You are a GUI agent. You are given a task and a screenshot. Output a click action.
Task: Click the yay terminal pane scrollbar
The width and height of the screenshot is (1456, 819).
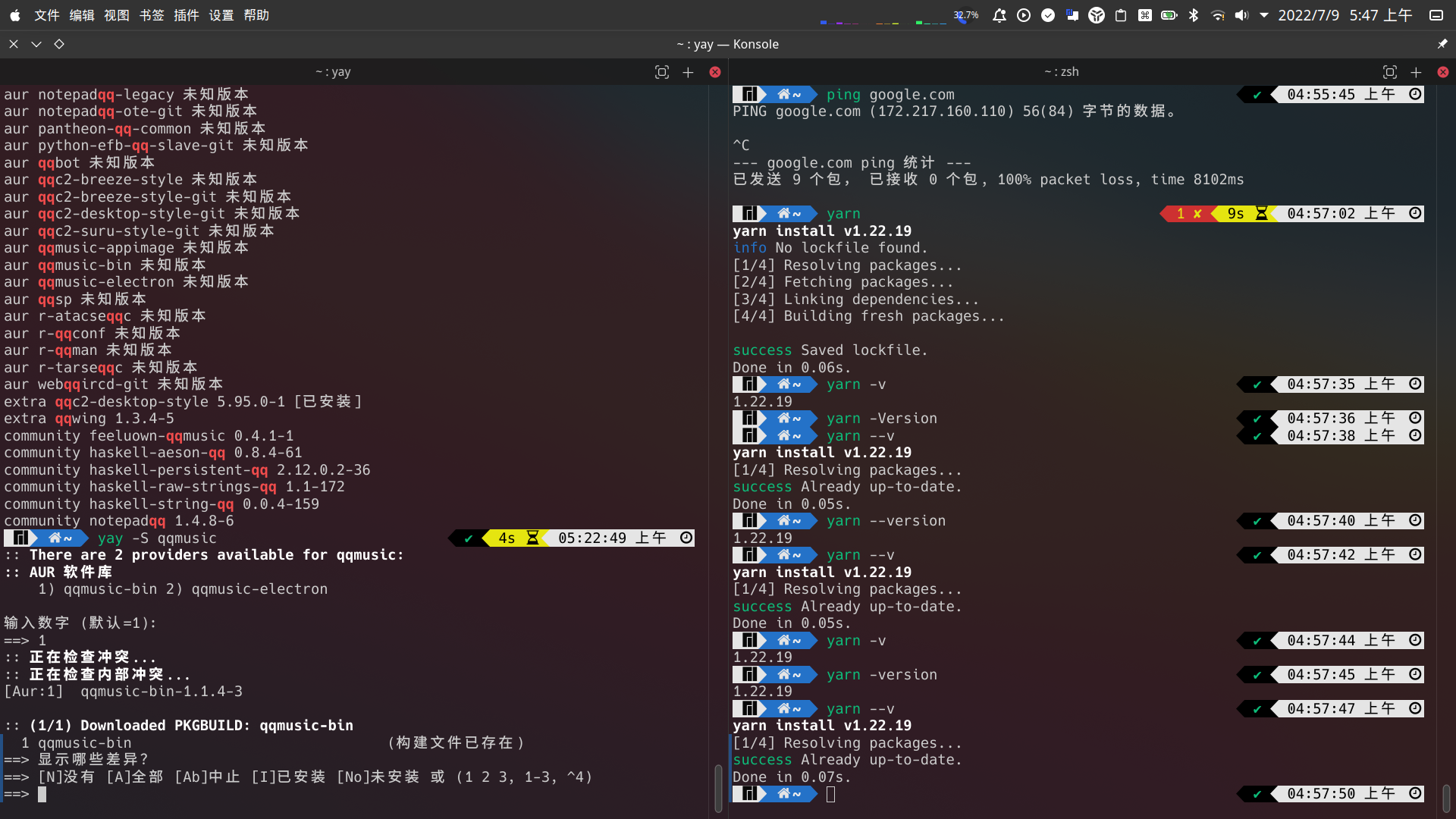point(717,789)
